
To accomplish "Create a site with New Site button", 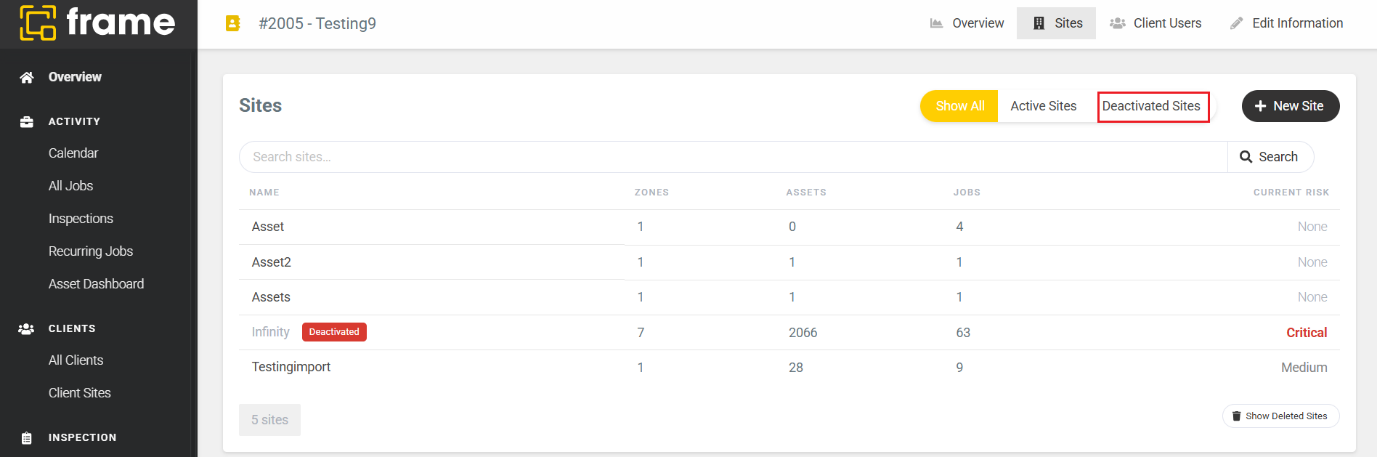I will [x=1290, y=106].
